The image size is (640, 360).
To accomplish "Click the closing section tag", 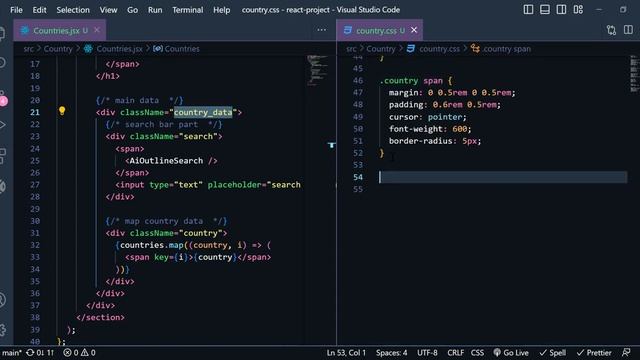I will coord(100,318).
